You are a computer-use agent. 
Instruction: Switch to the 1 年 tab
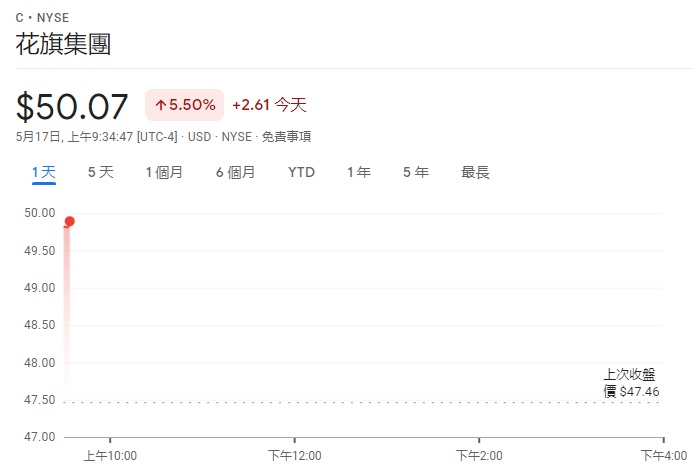point(359,172)
